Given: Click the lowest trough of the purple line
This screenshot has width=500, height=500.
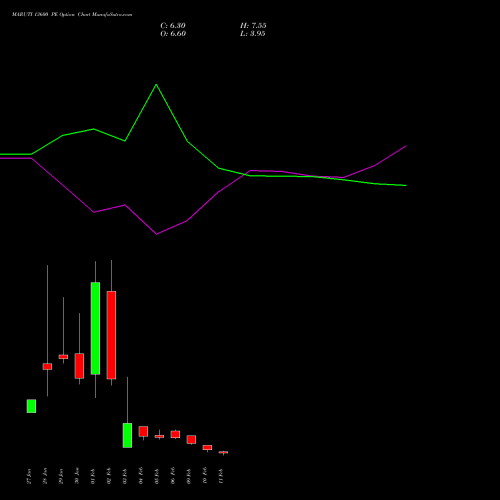Looking at the screenshot, I should [157, 234].
